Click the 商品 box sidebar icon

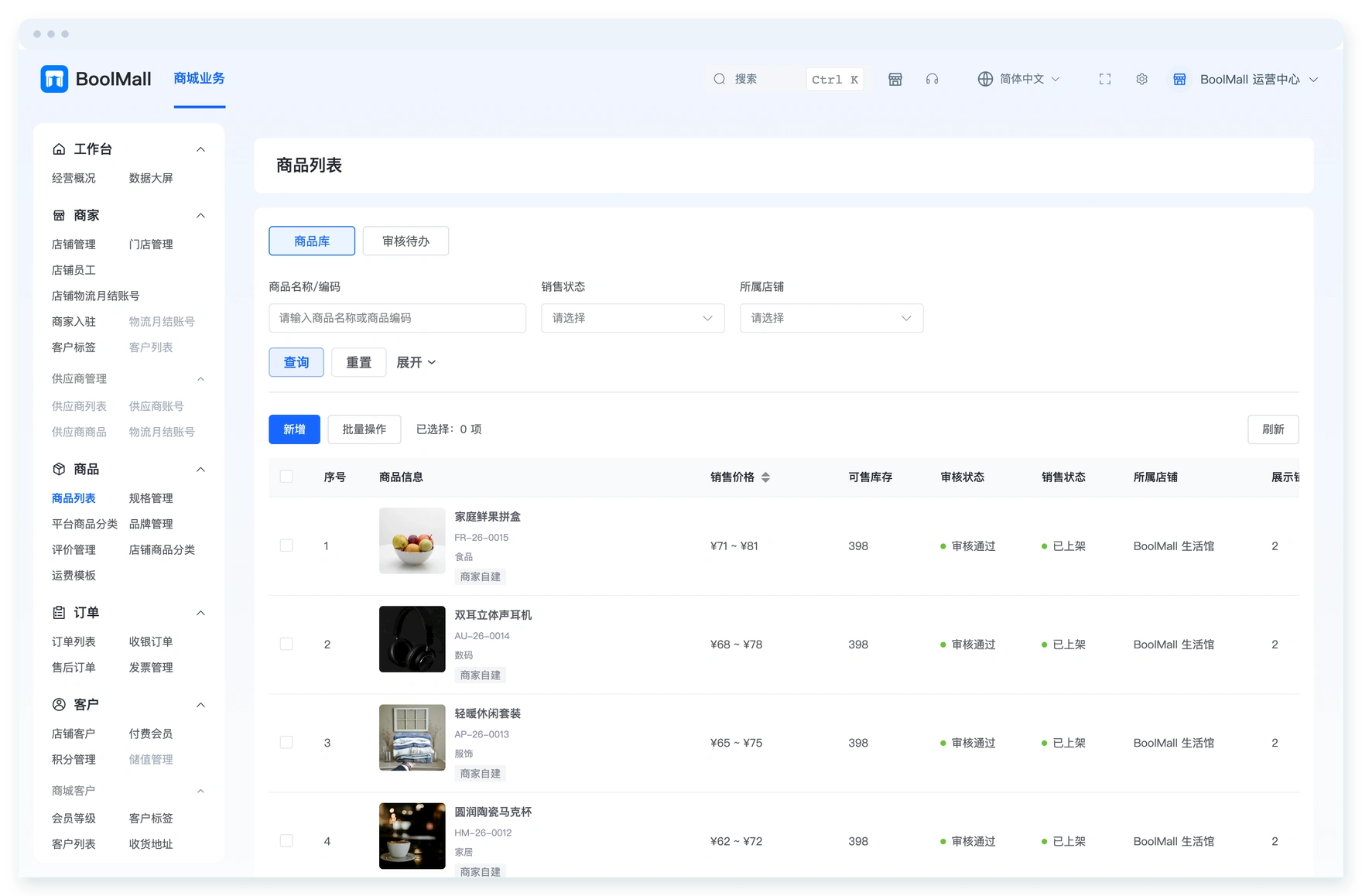tap(59, 469)
